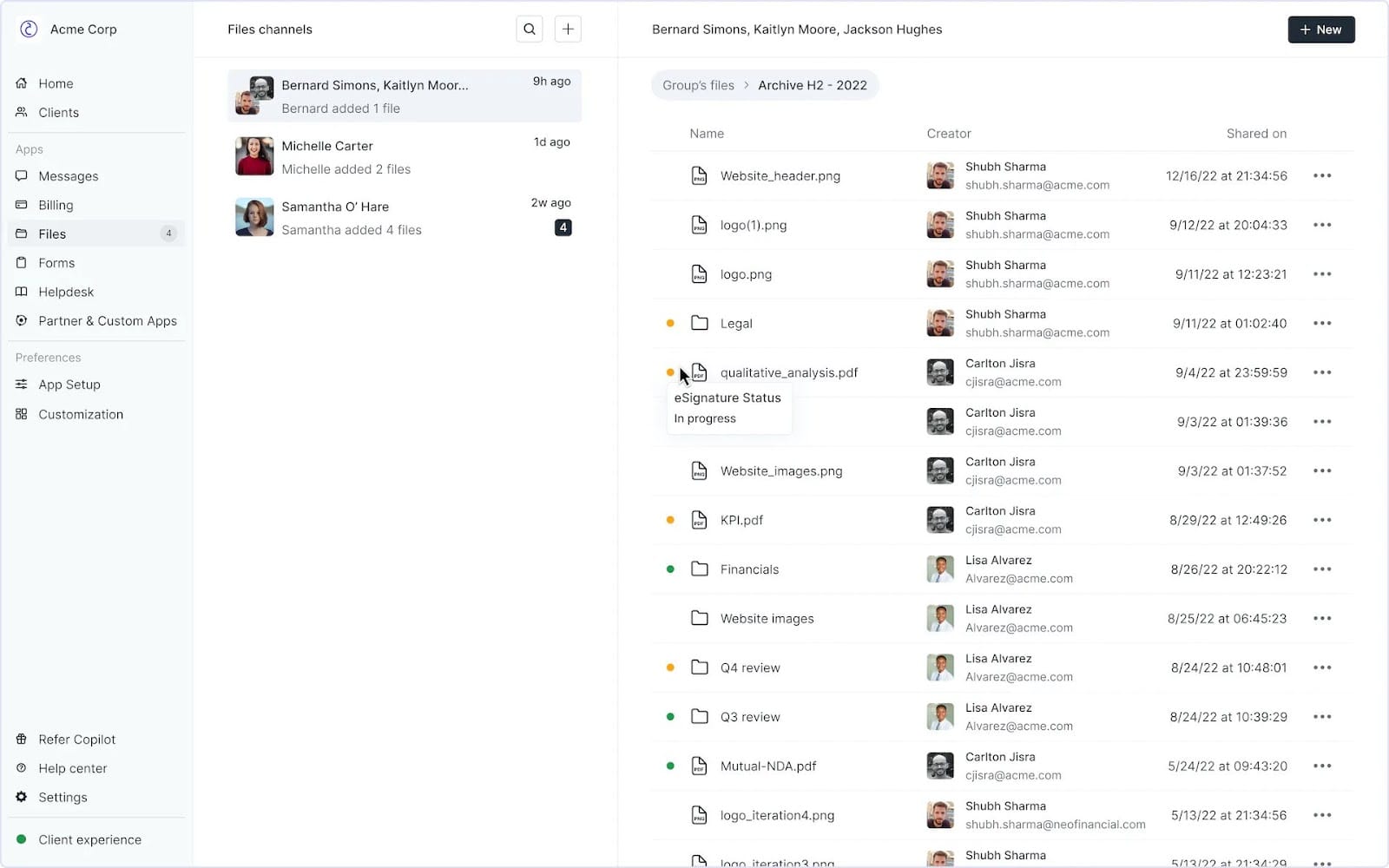Click the plus icon to add a channel
Viewport: 1389px width, 868px height.
click(568, 29)
